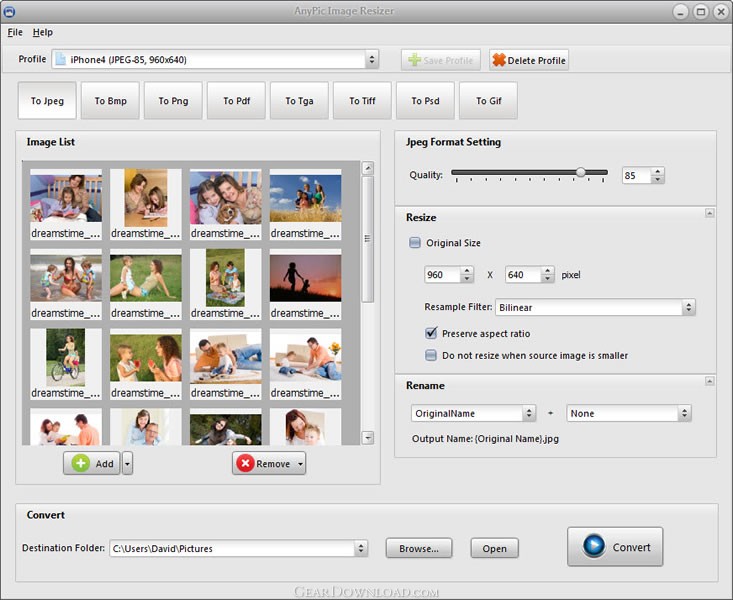
Task: Select thumbnail of mother reading in bed
Action: [66, 204]
